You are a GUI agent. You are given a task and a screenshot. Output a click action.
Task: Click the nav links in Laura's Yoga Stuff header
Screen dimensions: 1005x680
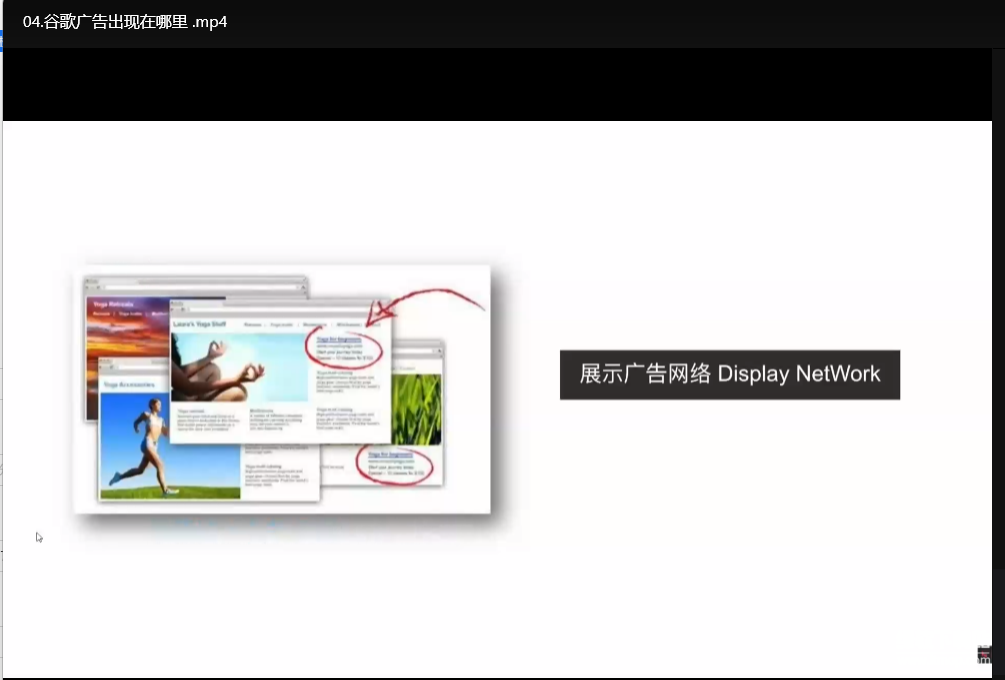tap(300, 324)
